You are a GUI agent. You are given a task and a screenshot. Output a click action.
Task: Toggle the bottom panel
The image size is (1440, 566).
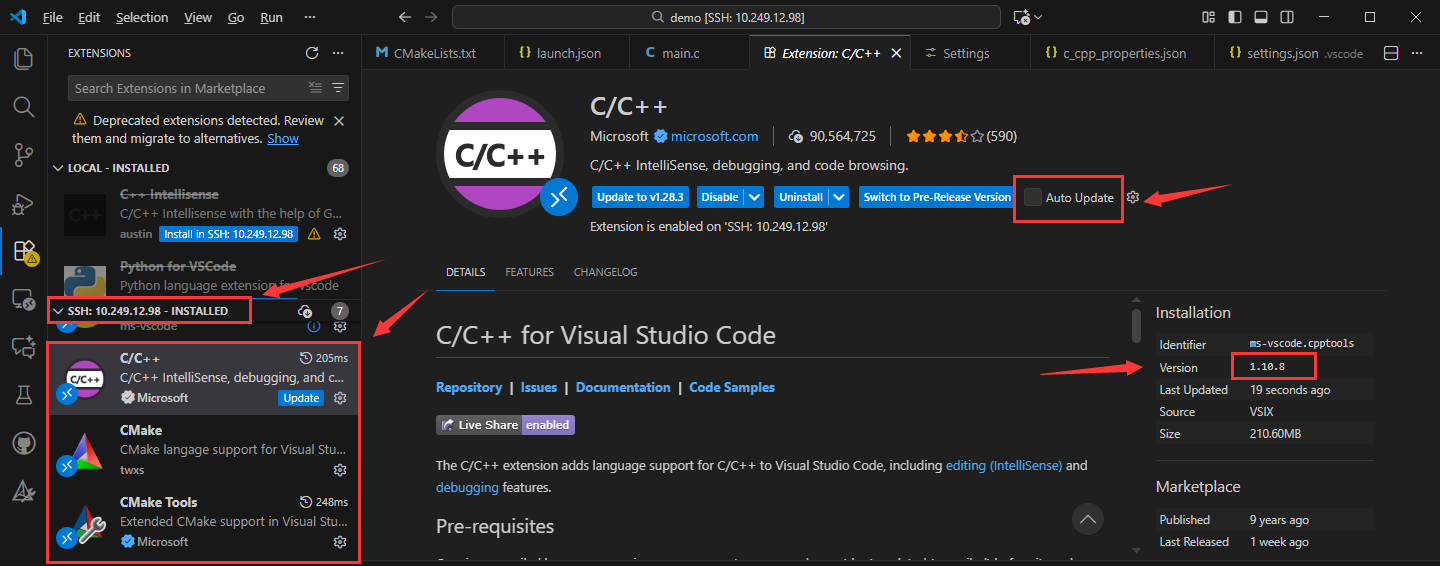coord(1261,17)
